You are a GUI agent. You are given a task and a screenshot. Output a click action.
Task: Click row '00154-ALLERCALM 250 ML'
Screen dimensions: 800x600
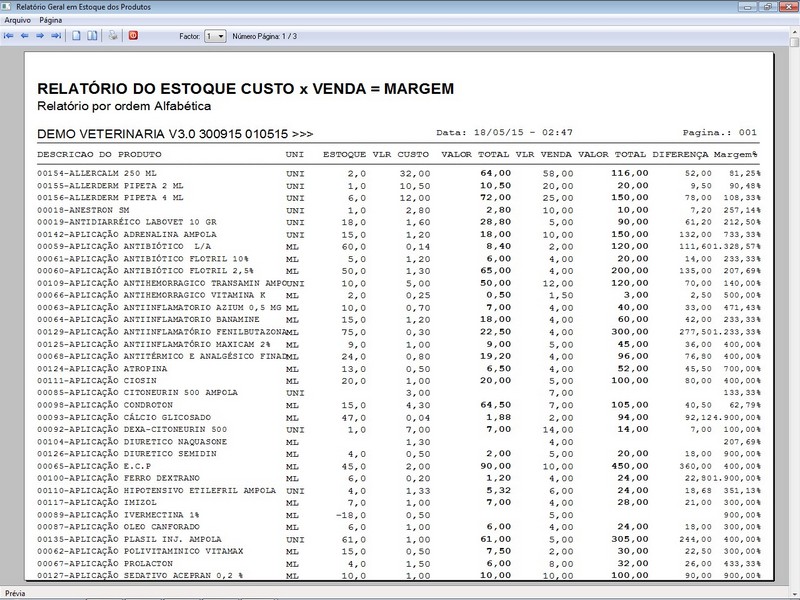click(x=398, y=173)
